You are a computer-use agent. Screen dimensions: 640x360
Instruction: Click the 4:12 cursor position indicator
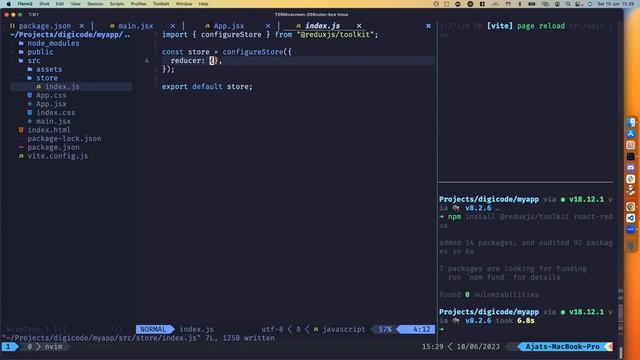(421, 329)
